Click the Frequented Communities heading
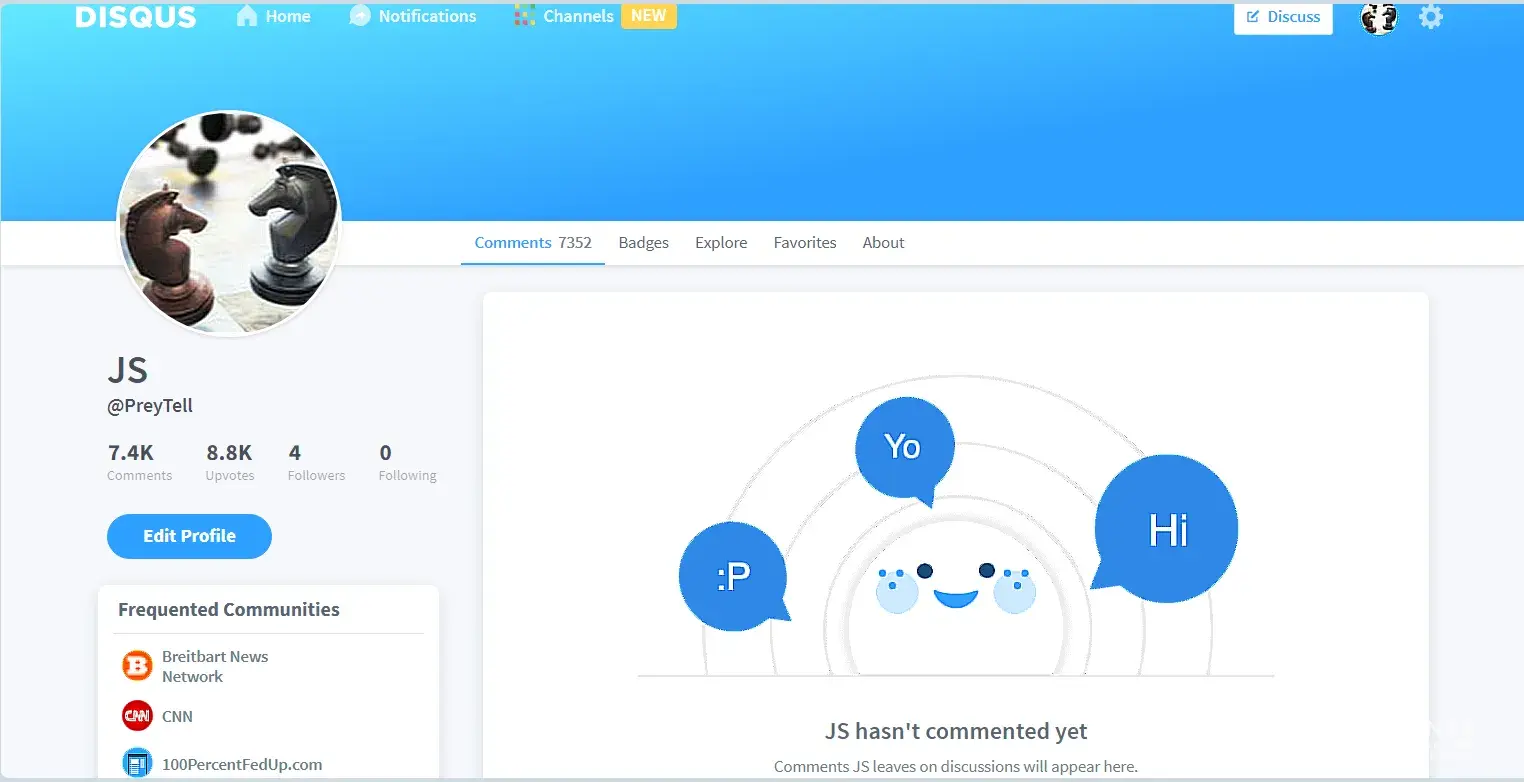Viewport: 1524px width, 782px height. (x=229, y=609)
